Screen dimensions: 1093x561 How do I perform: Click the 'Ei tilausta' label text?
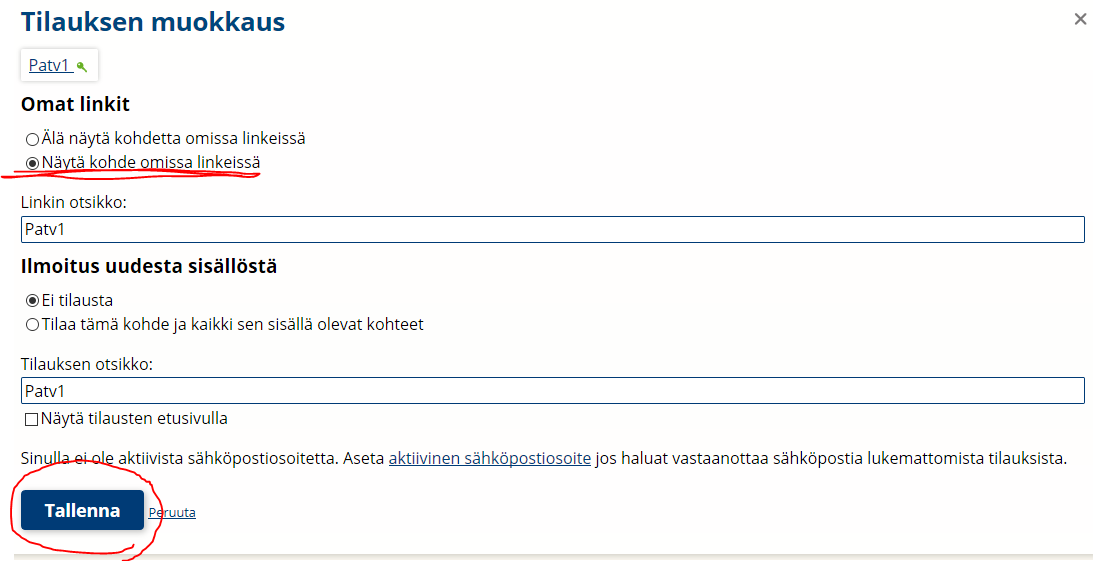(77, 300)
